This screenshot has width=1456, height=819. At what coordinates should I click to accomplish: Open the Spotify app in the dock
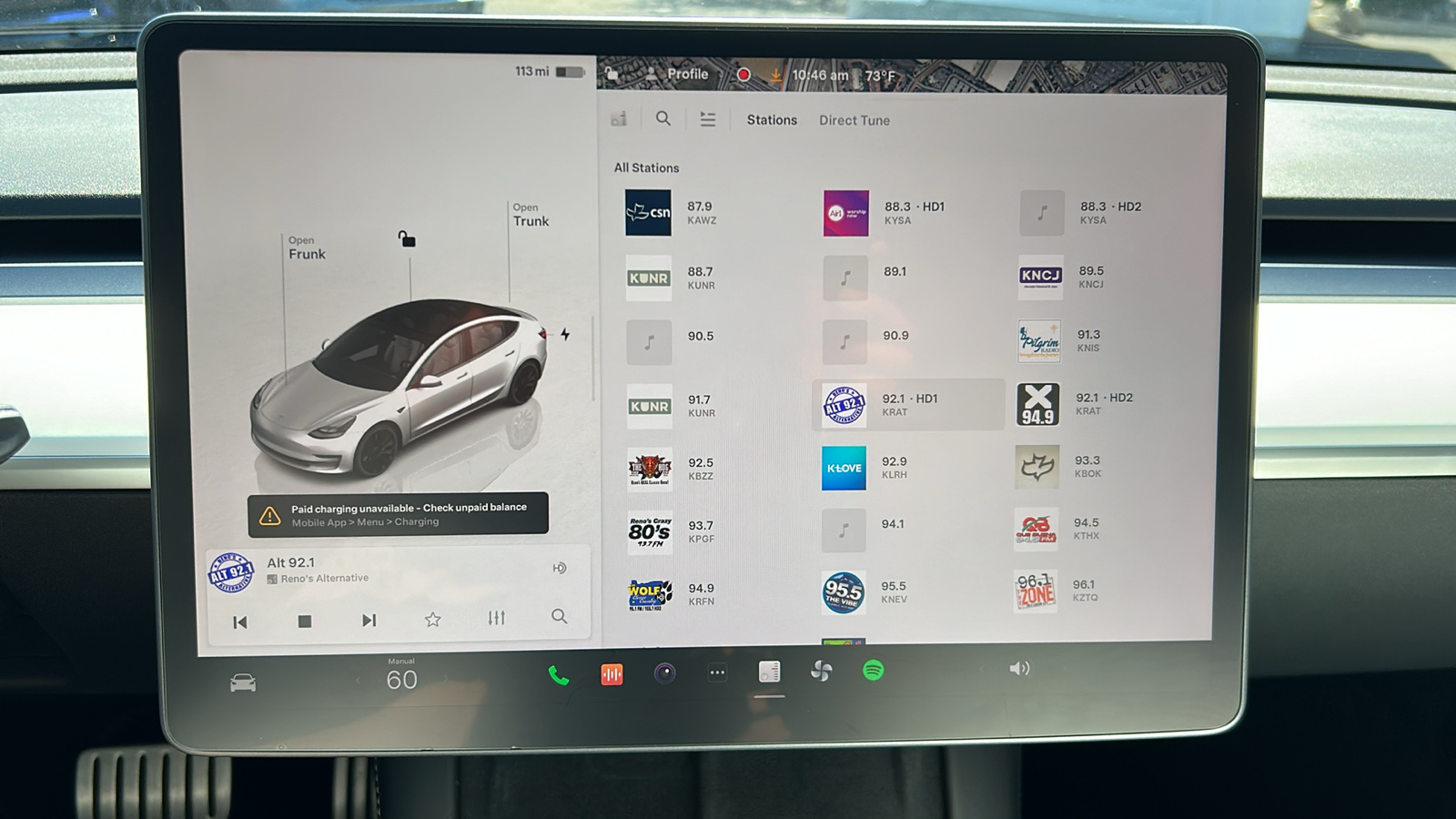point(873,671)
